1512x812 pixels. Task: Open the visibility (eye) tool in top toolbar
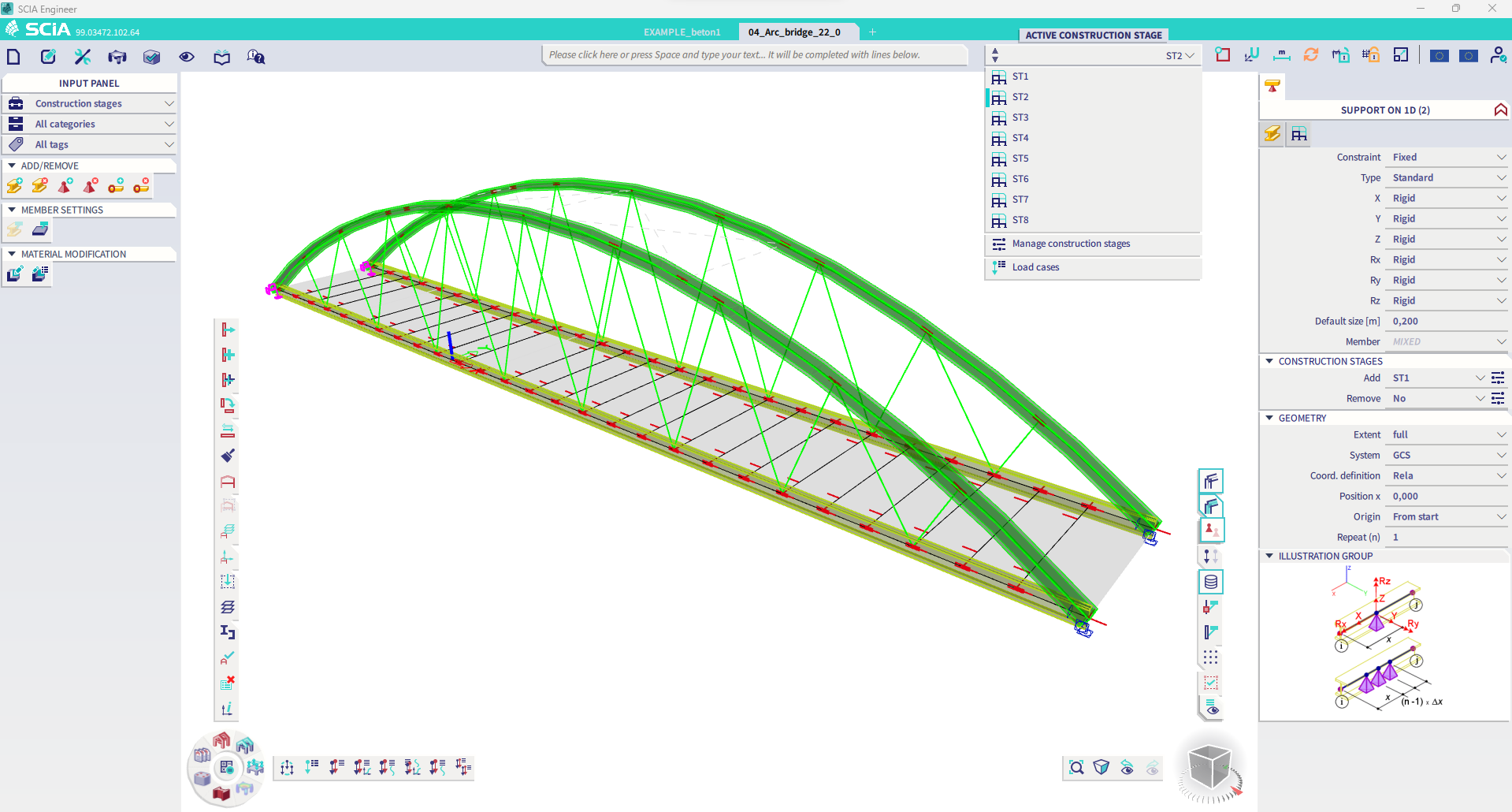pyautogui.click(x=187, y=56)
